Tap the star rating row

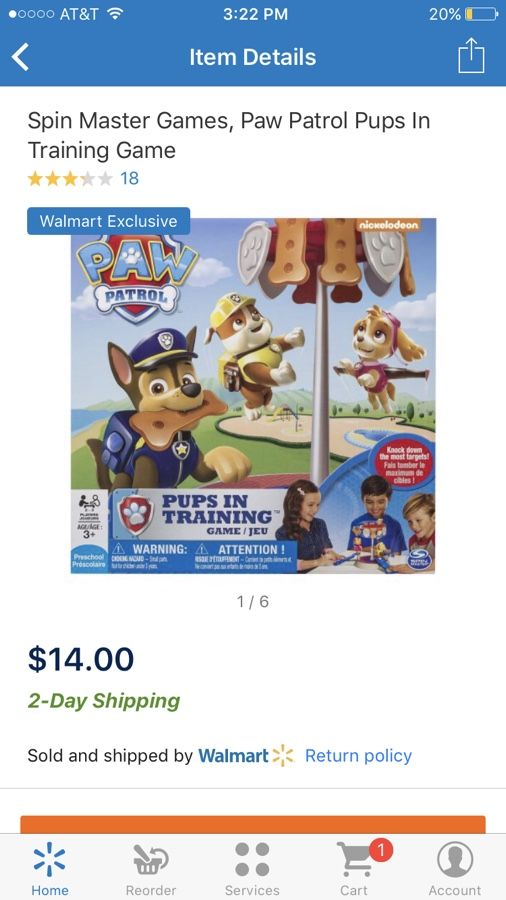[x=69, y=179]
